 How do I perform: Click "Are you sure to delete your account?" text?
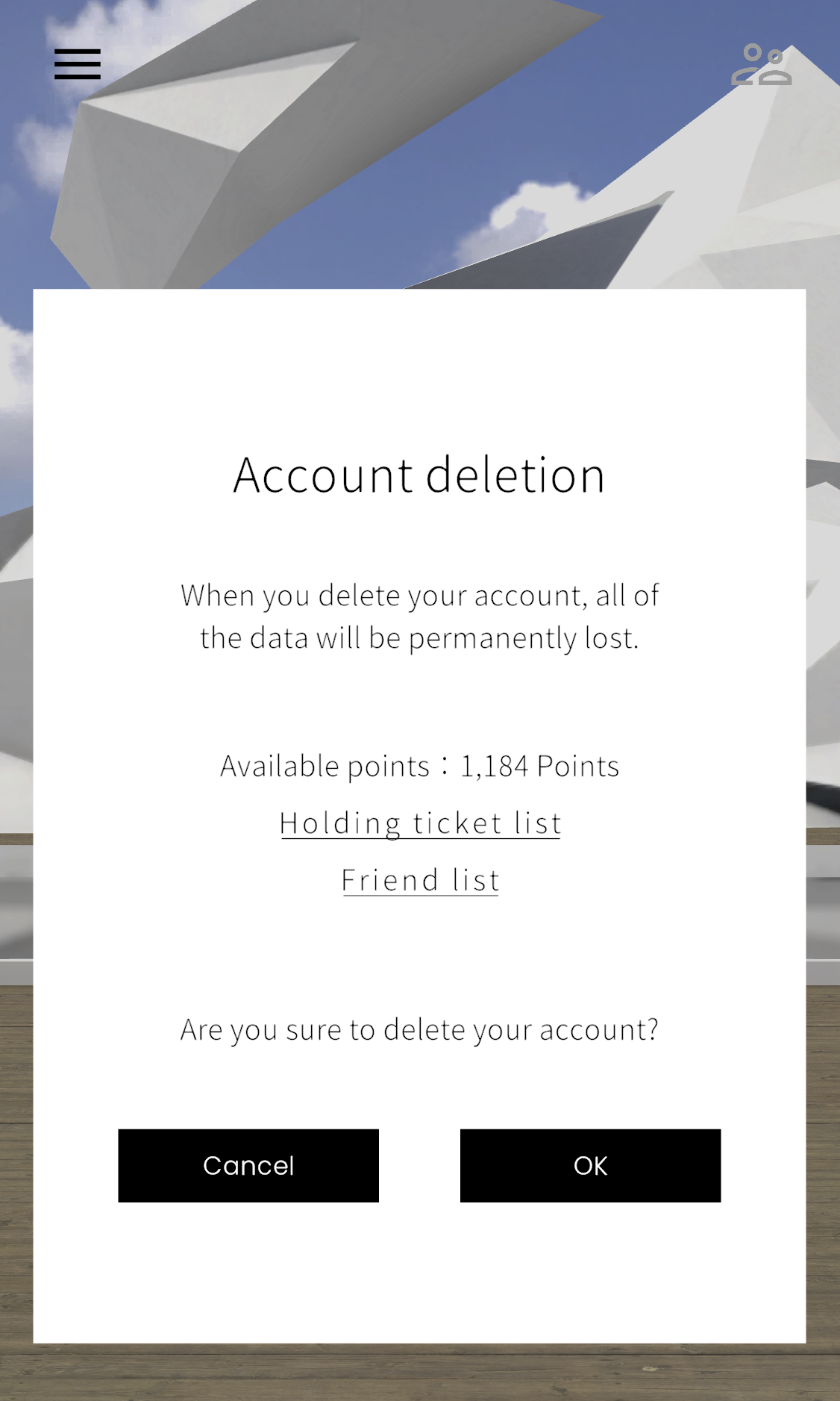[x=419, y=1030]
